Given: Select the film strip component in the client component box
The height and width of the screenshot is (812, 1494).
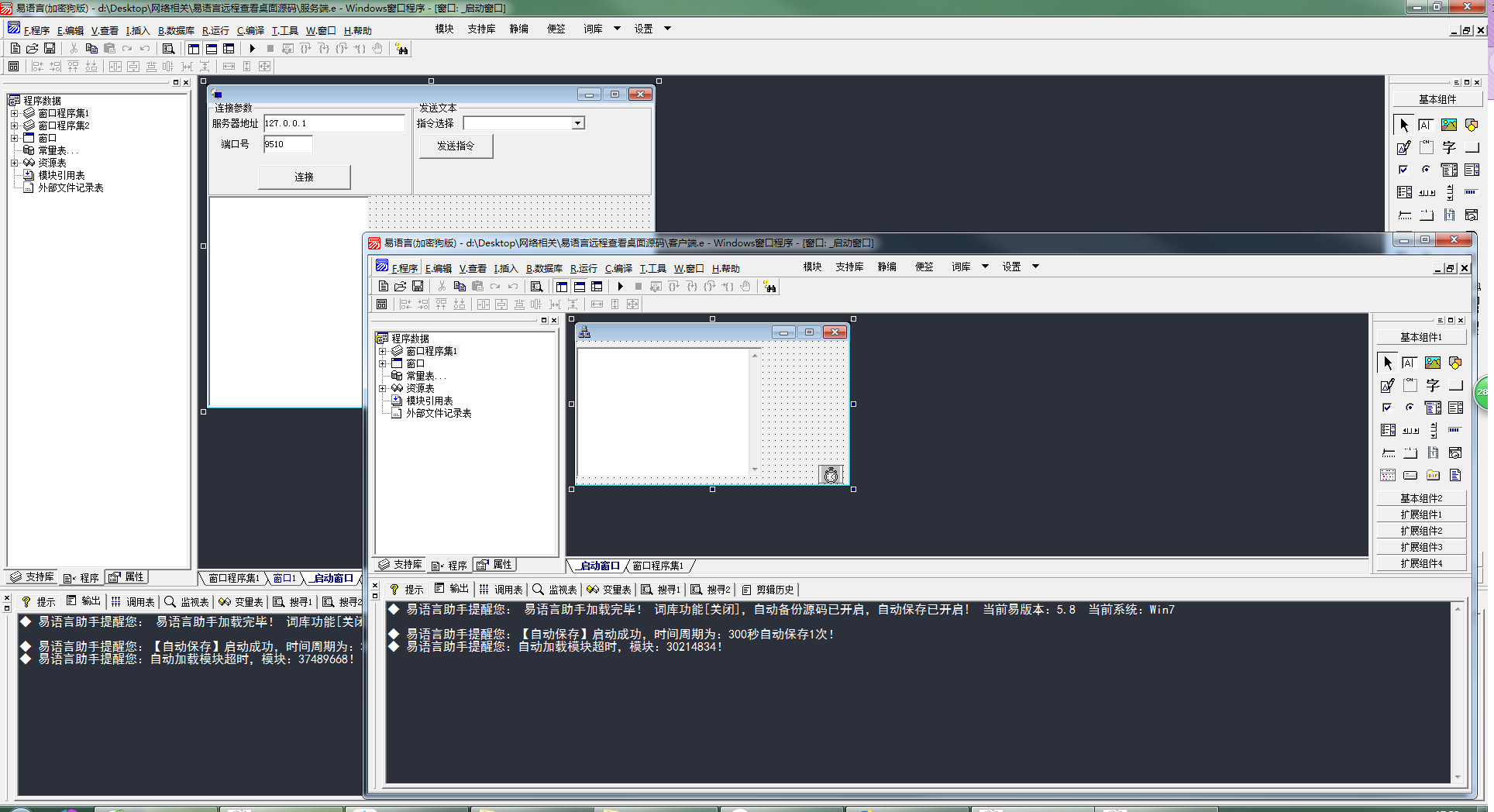Looking at the screenshot, I should click(1433, 452).
